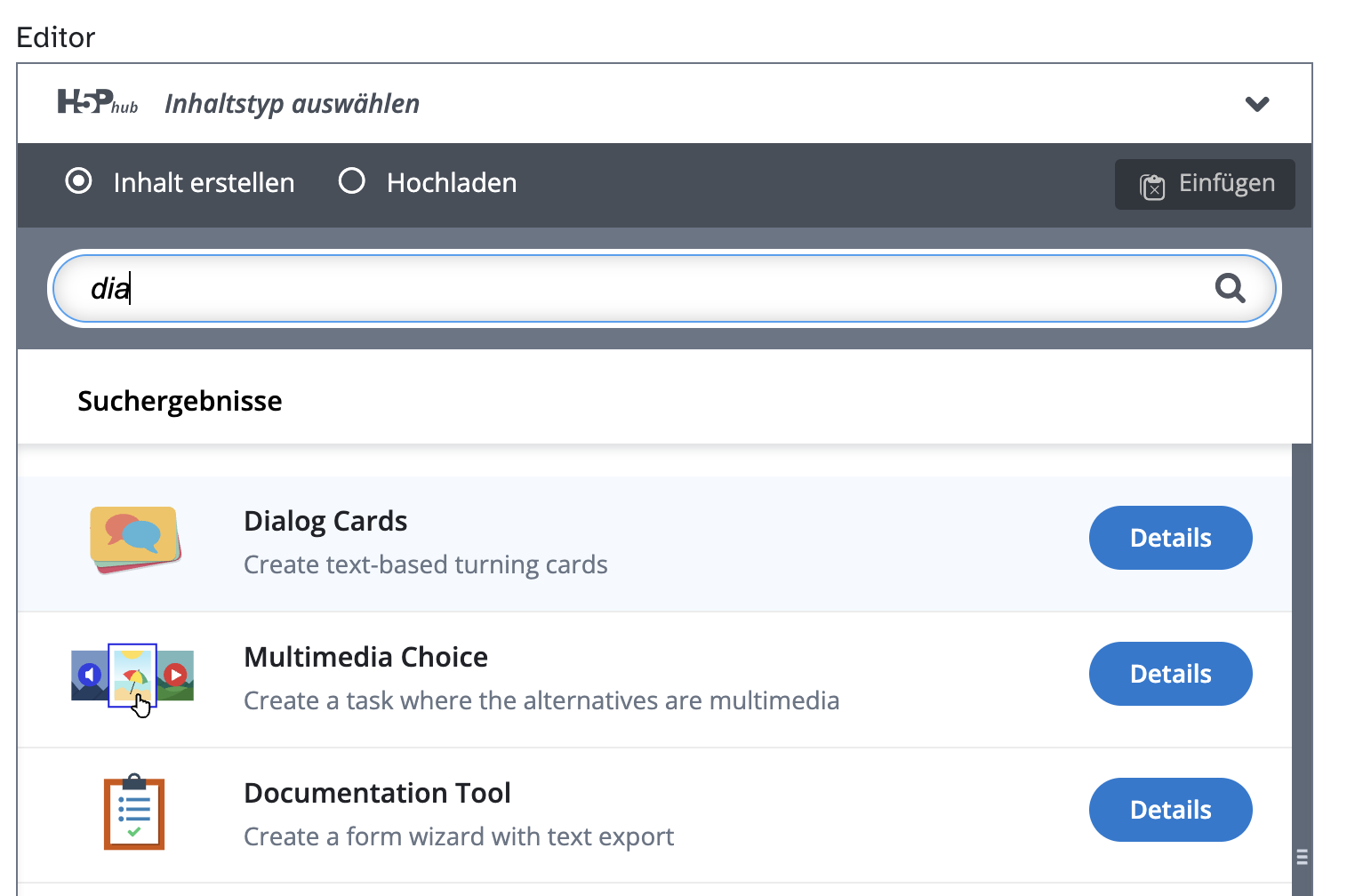Click the magnifying glass search icon
The width and height of the screenshot is (1355, 896).
[1230, 288]
